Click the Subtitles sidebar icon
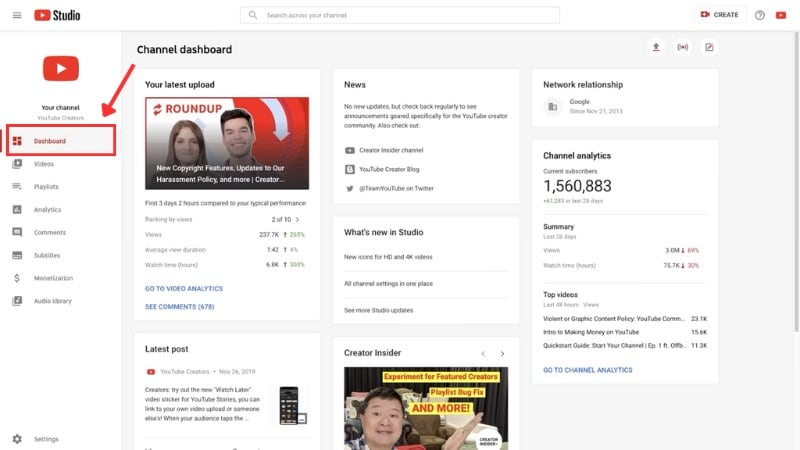This screenshot has height=450, width=800. point(17,255)
